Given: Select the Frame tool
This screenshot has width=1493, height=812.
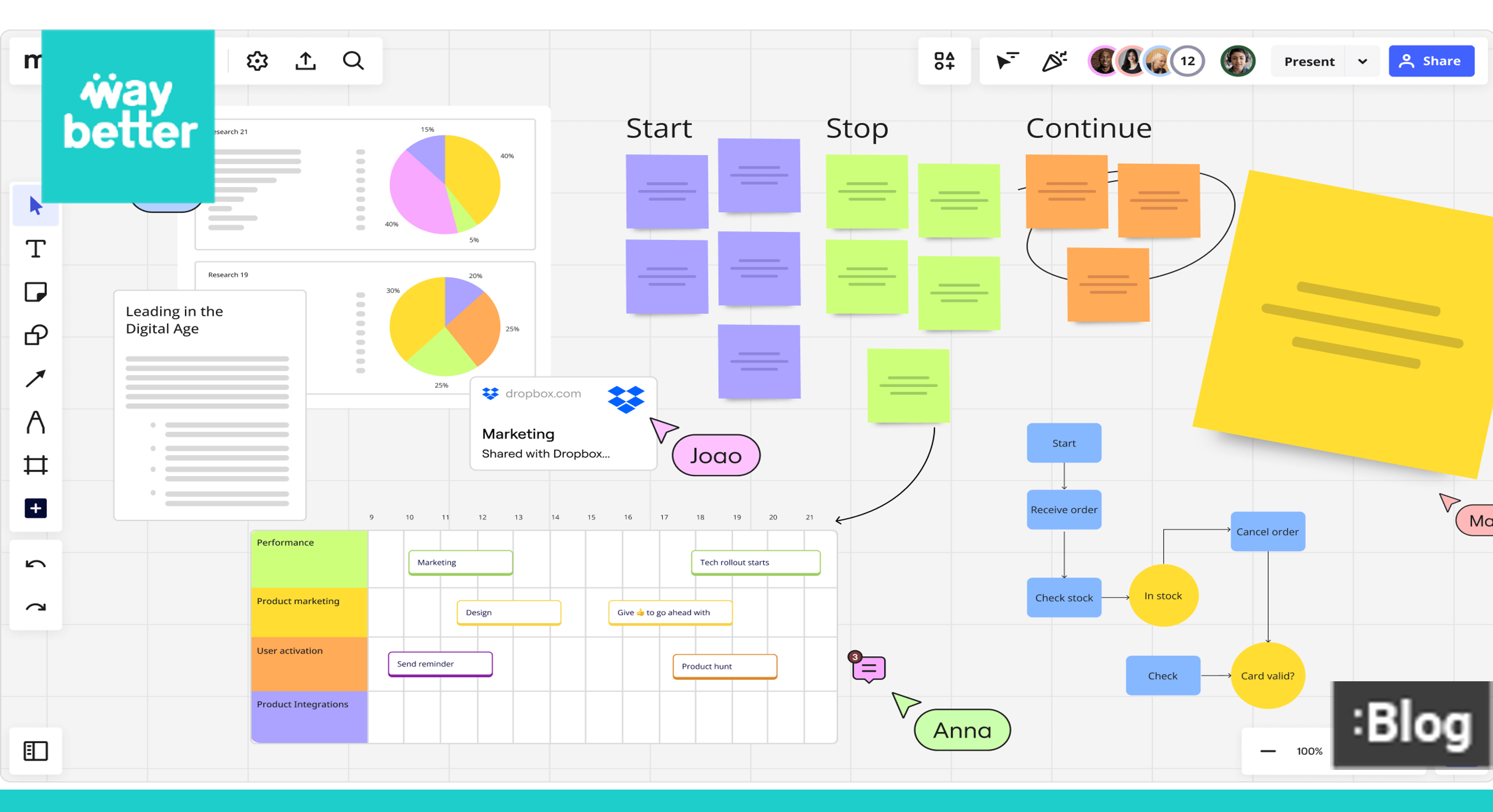Looking at the screenshot, I should [35, 465].
